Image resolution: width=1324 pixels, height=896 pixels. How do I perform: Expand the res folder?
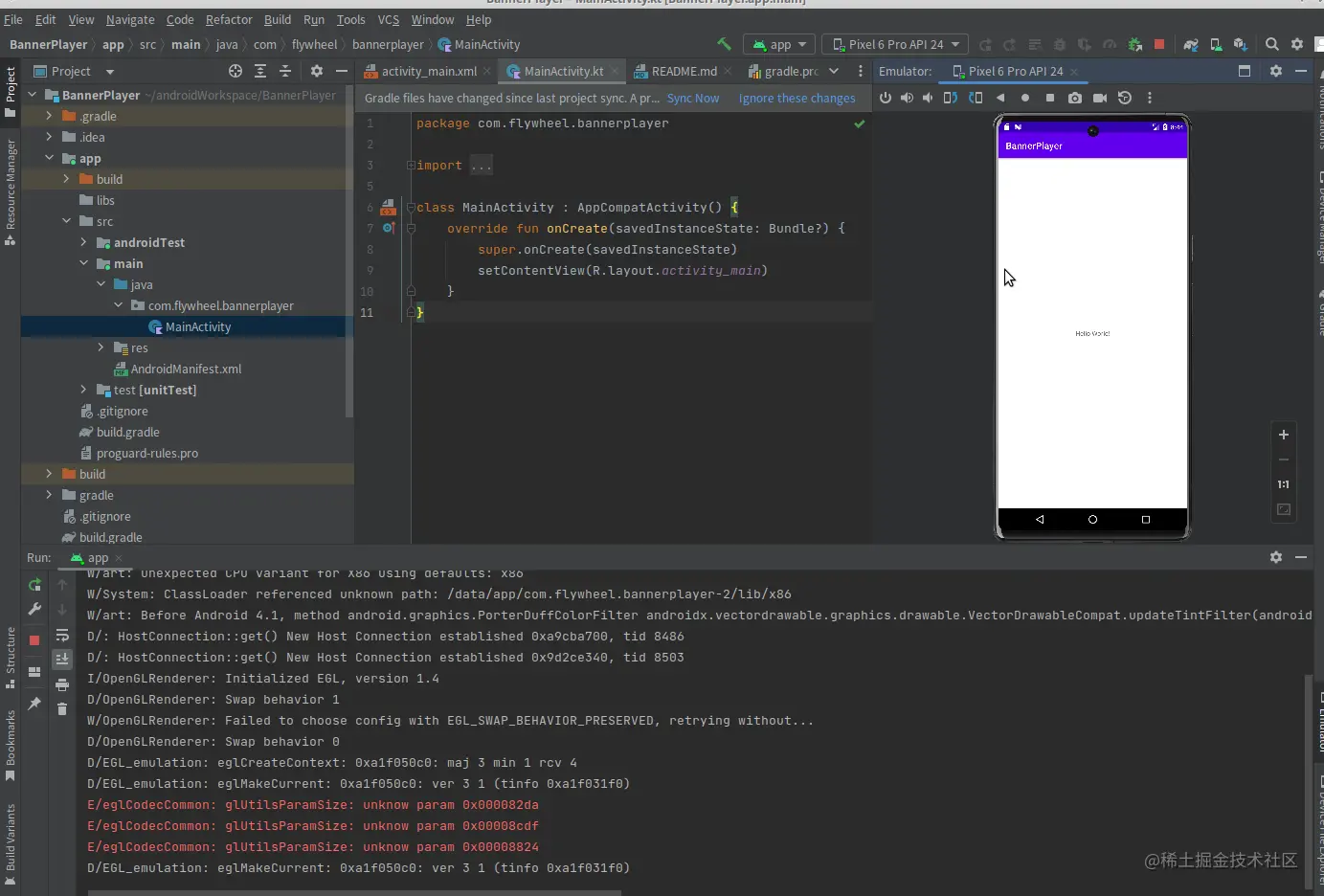tap(101, 347)
